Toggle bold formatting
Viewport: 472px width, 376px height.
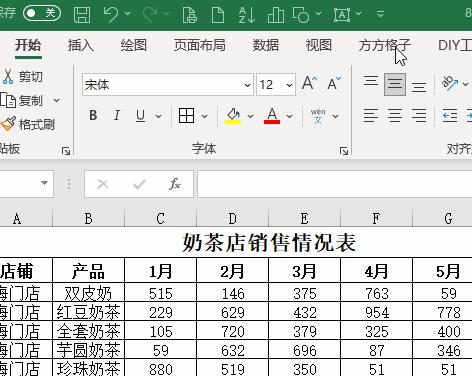(x=93, y=115)
